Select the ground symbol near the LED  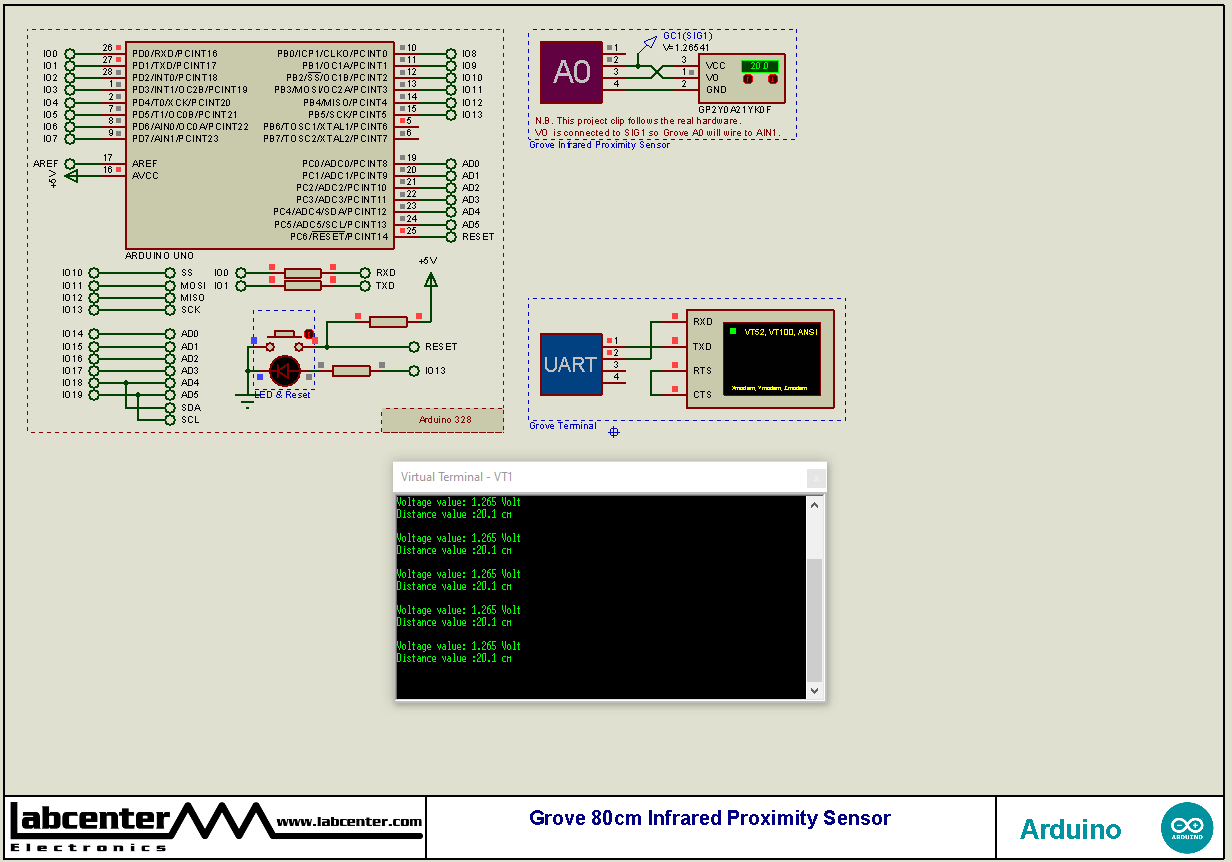tap(246, 401)
